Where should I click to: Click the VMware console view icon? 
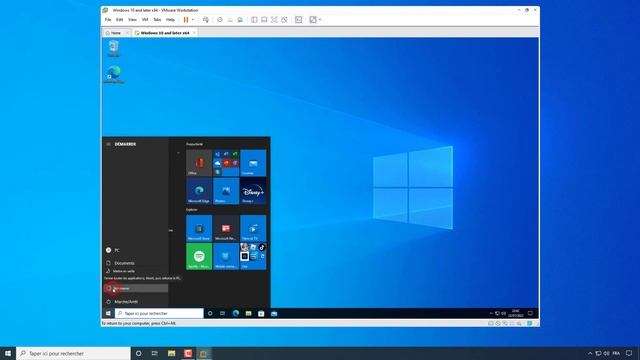click(x=298, y=20)
